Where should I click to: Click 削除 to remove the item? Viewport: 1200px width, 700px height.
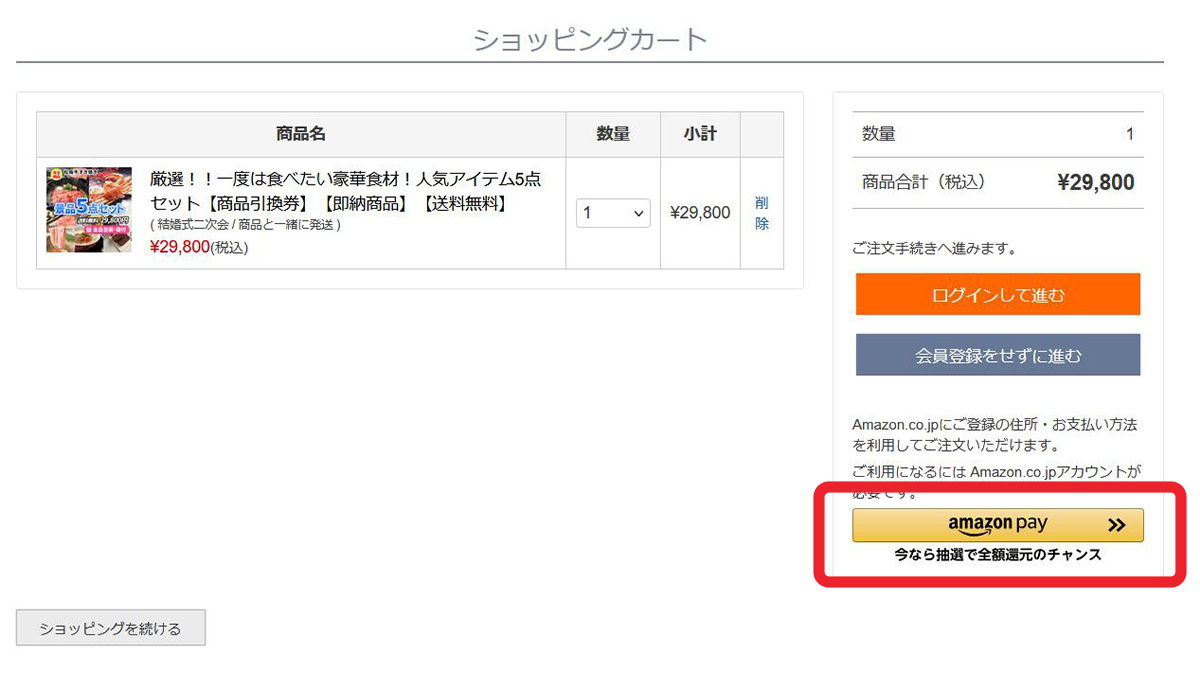click(x=762, y=213)
